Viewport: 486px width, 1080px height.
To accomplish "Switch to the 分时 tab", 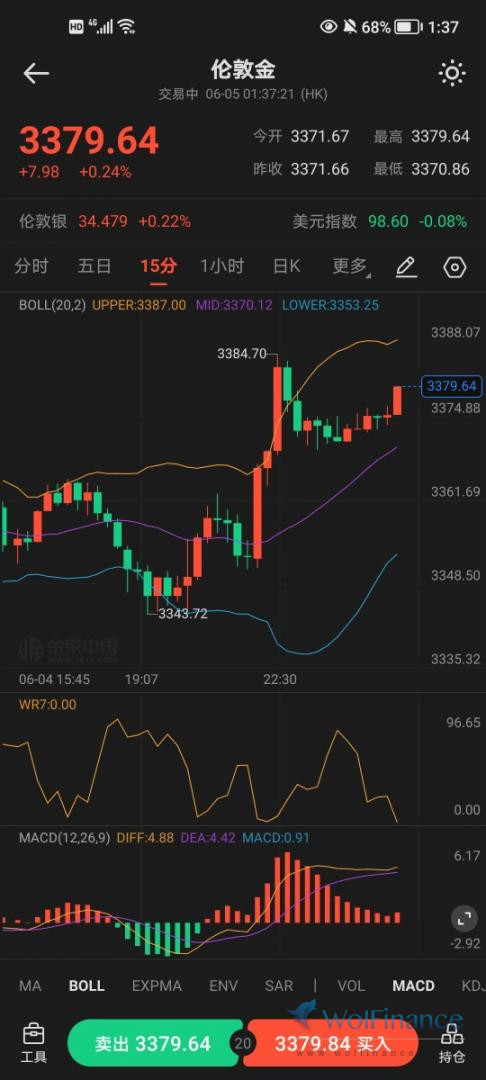I will pyautogui.click(x=32, y=267).
